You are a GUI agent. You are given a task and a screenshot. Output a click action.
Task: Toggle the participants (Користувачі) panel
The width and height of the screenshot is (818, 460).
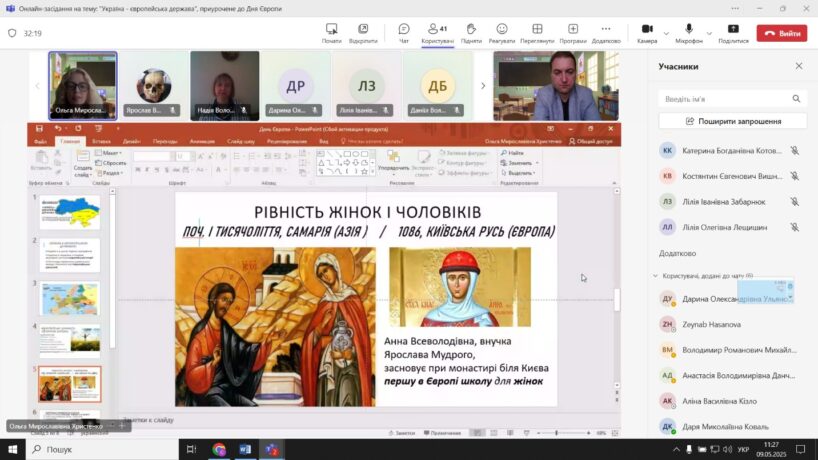pos(436,32)
